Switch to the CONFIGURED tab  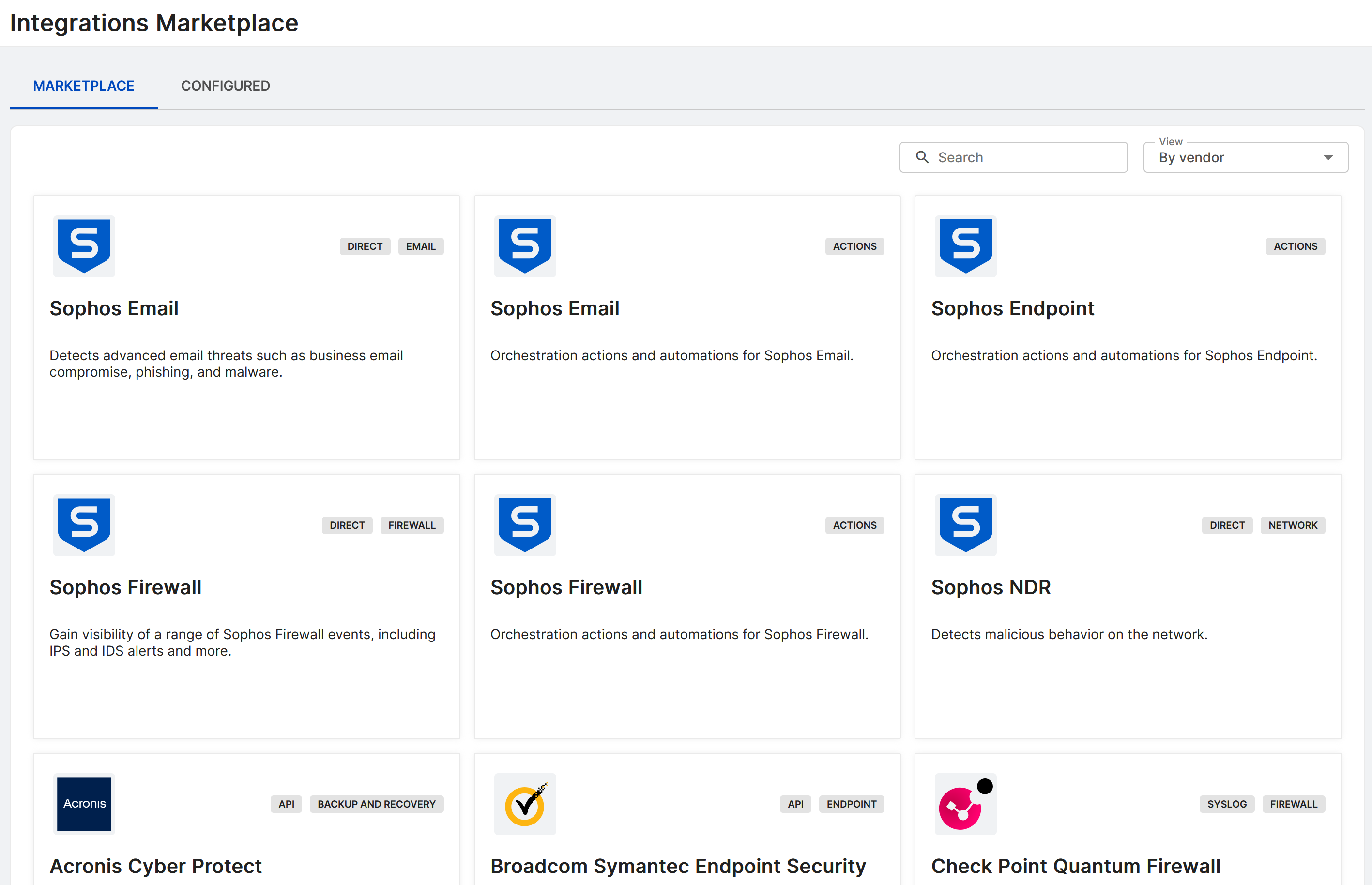click(225, 86)
